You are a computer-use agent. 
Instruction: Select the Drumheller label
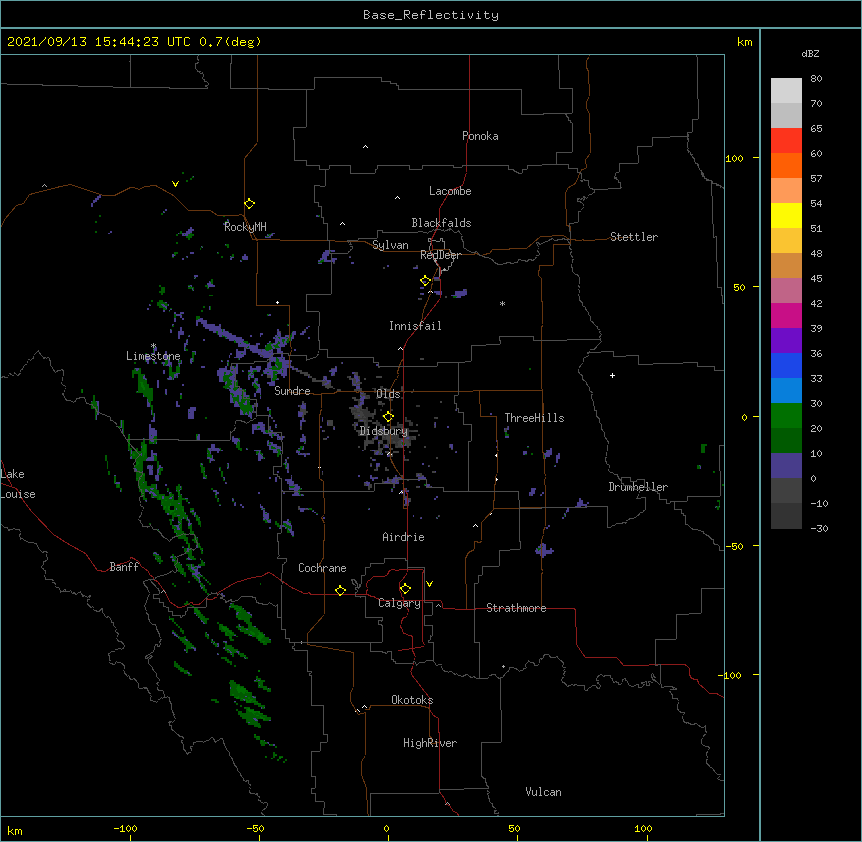pos(638,487)
